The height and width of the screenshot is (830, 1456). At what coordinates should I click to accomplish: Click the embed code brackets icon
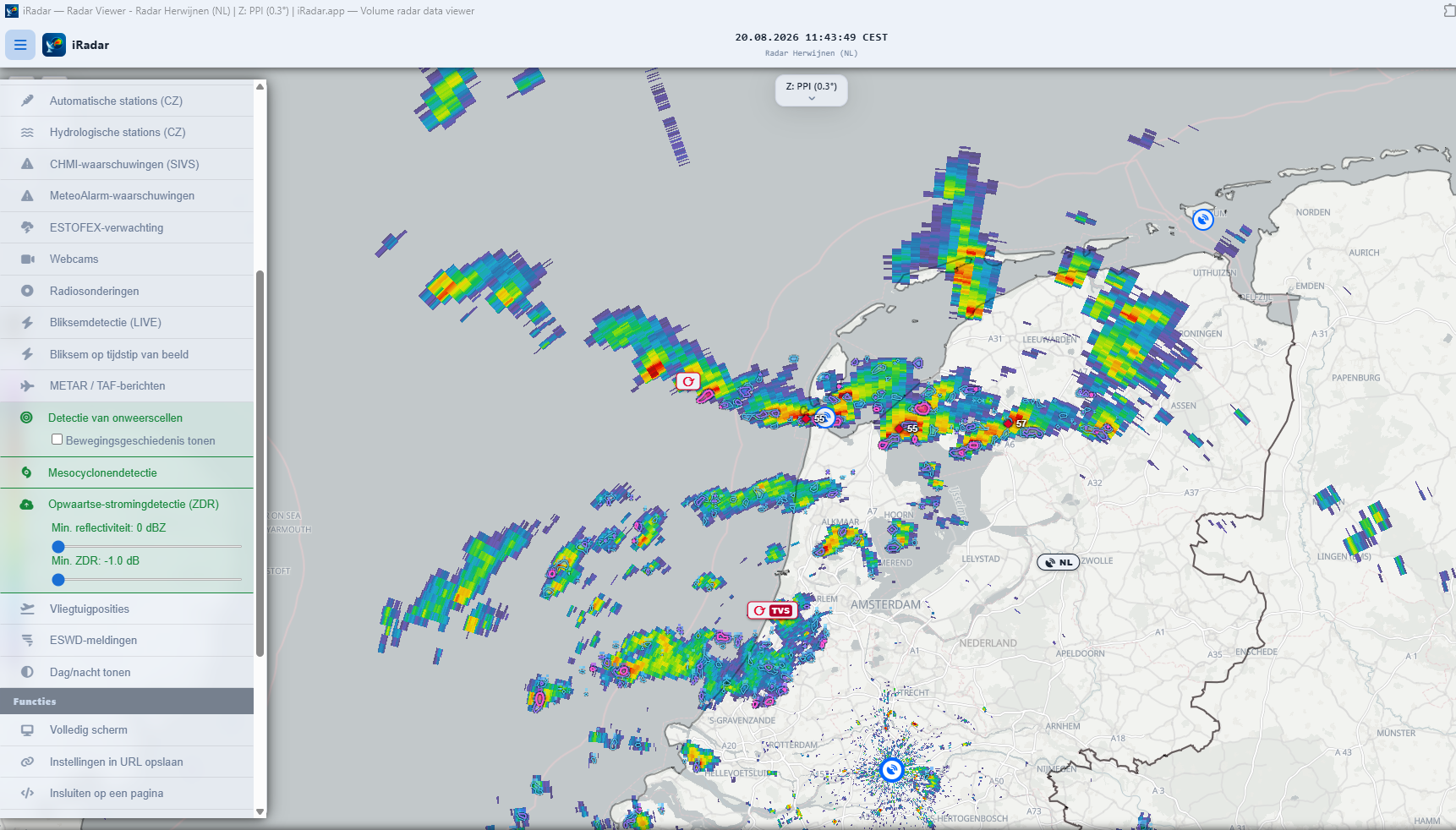click(27, 794)
